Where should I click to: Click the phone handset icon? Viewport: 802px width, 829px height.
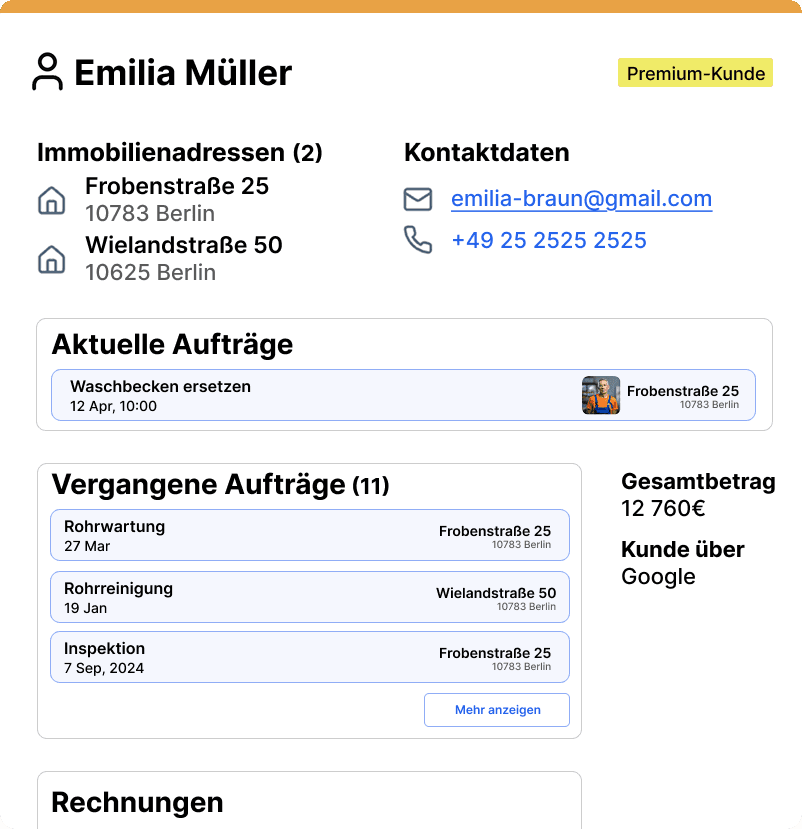tap(418, 240)
